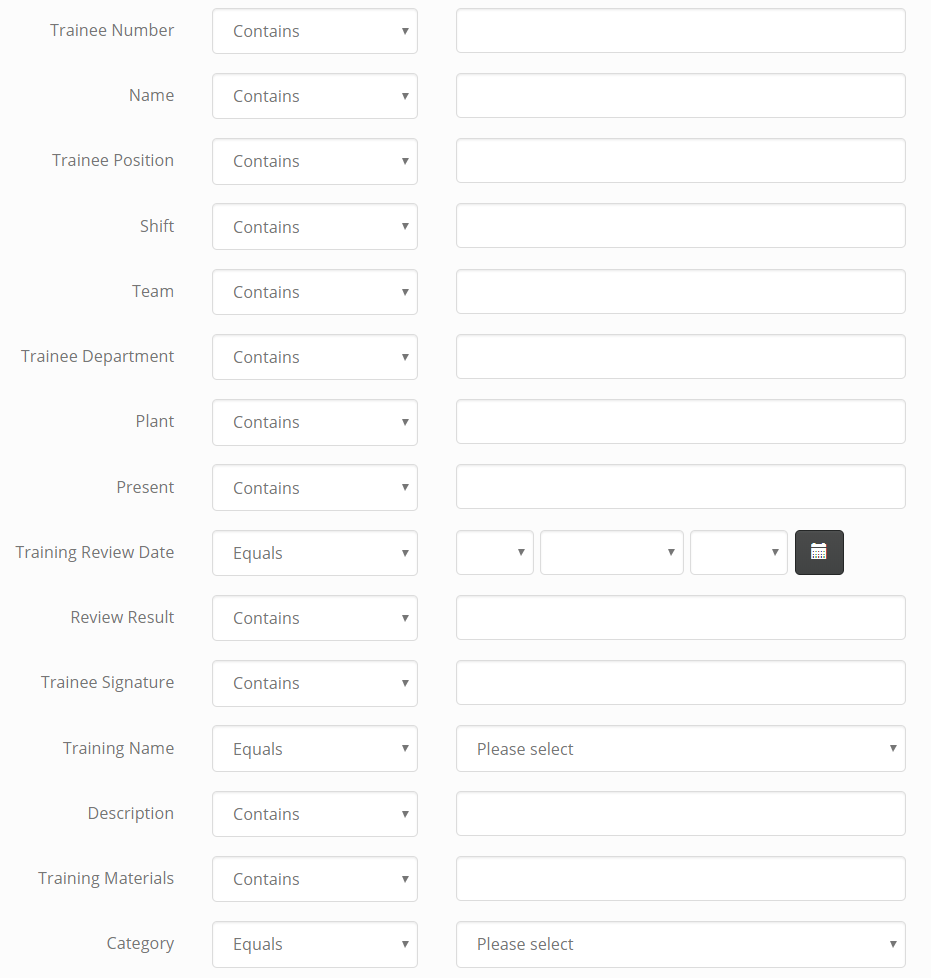Open the Shift filter dropdown

pos(314,226)
